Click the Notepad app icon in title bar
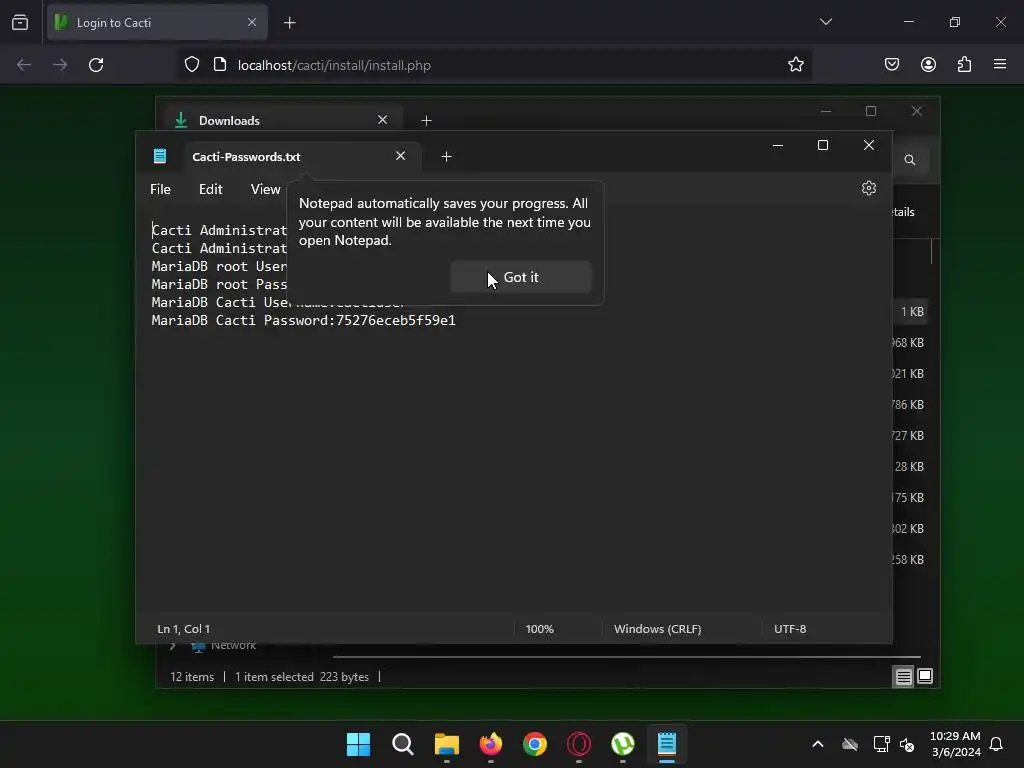Viewport: 1024px width, 768px height. pyautogui.click(x=160, y=156)
